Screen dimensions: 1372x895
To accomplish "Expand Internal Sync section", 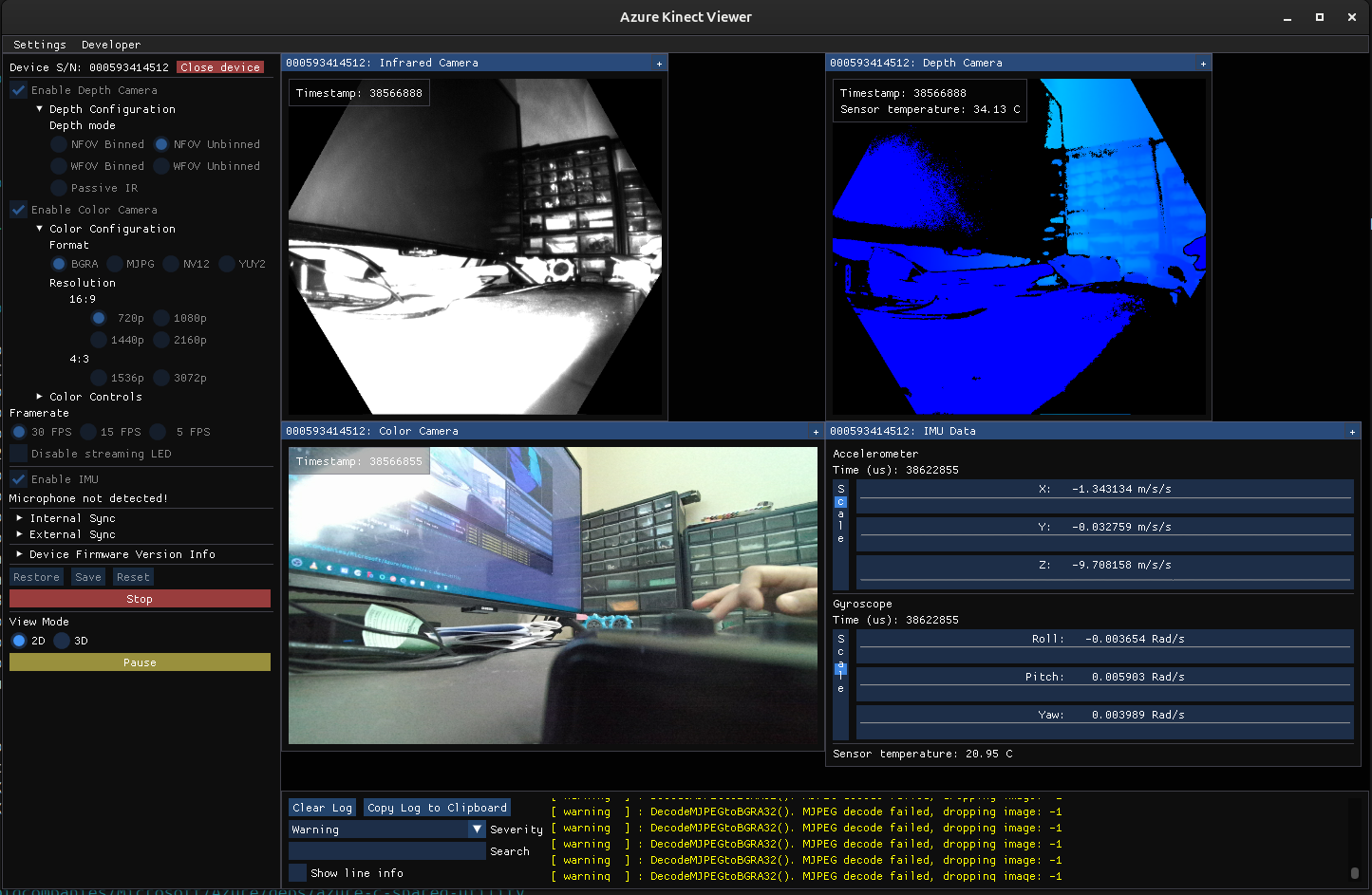I will click(x=19, y=518).
